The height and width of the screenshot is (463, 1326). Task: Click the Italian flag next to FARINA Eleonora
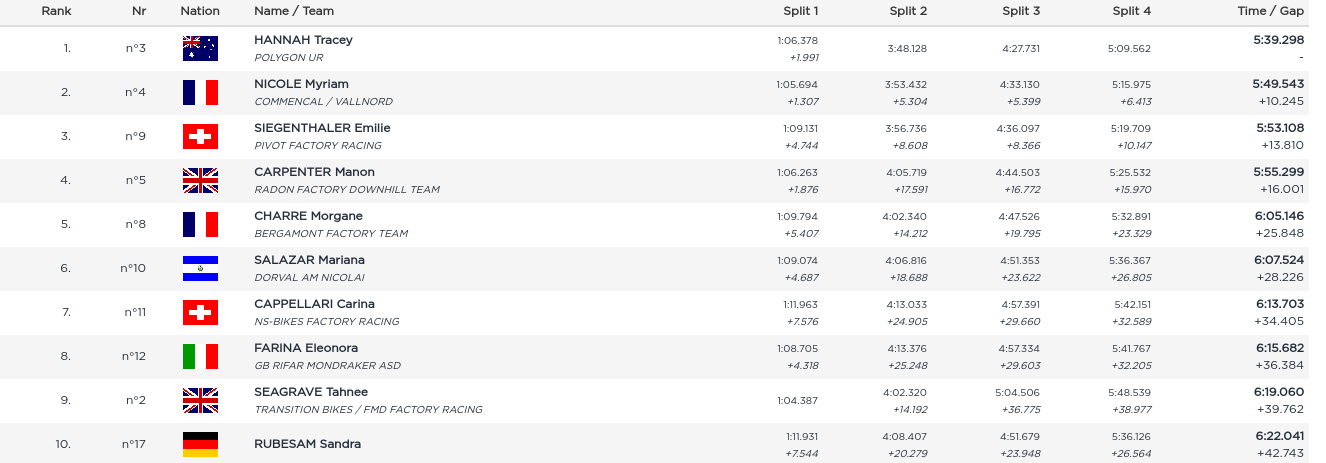(x=200, y=356)
